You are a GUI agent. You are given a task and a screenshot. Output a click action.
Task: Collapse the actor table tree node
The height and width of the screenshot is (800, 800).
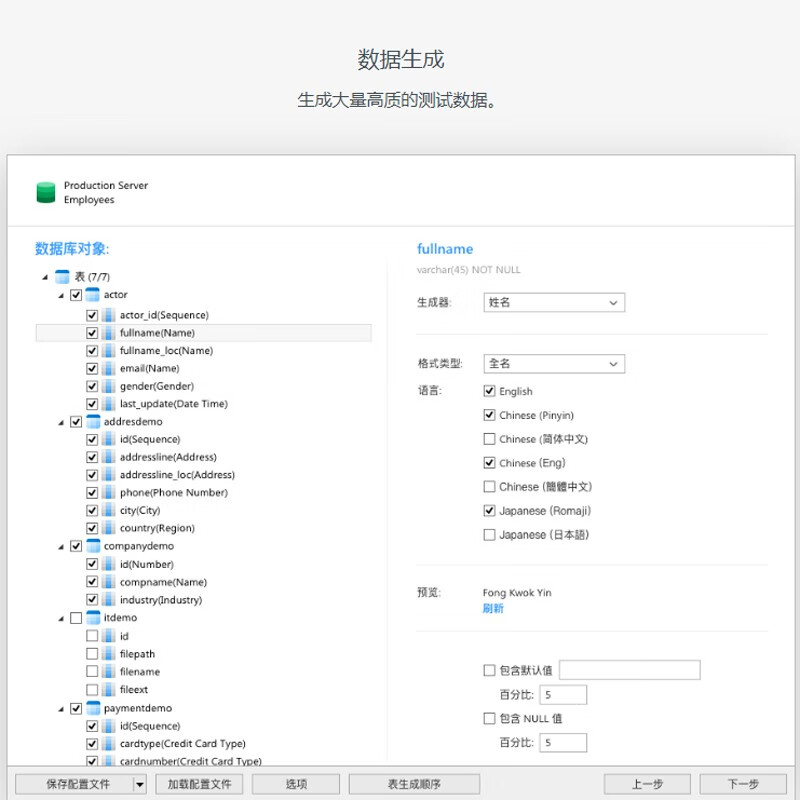point(61,295)
